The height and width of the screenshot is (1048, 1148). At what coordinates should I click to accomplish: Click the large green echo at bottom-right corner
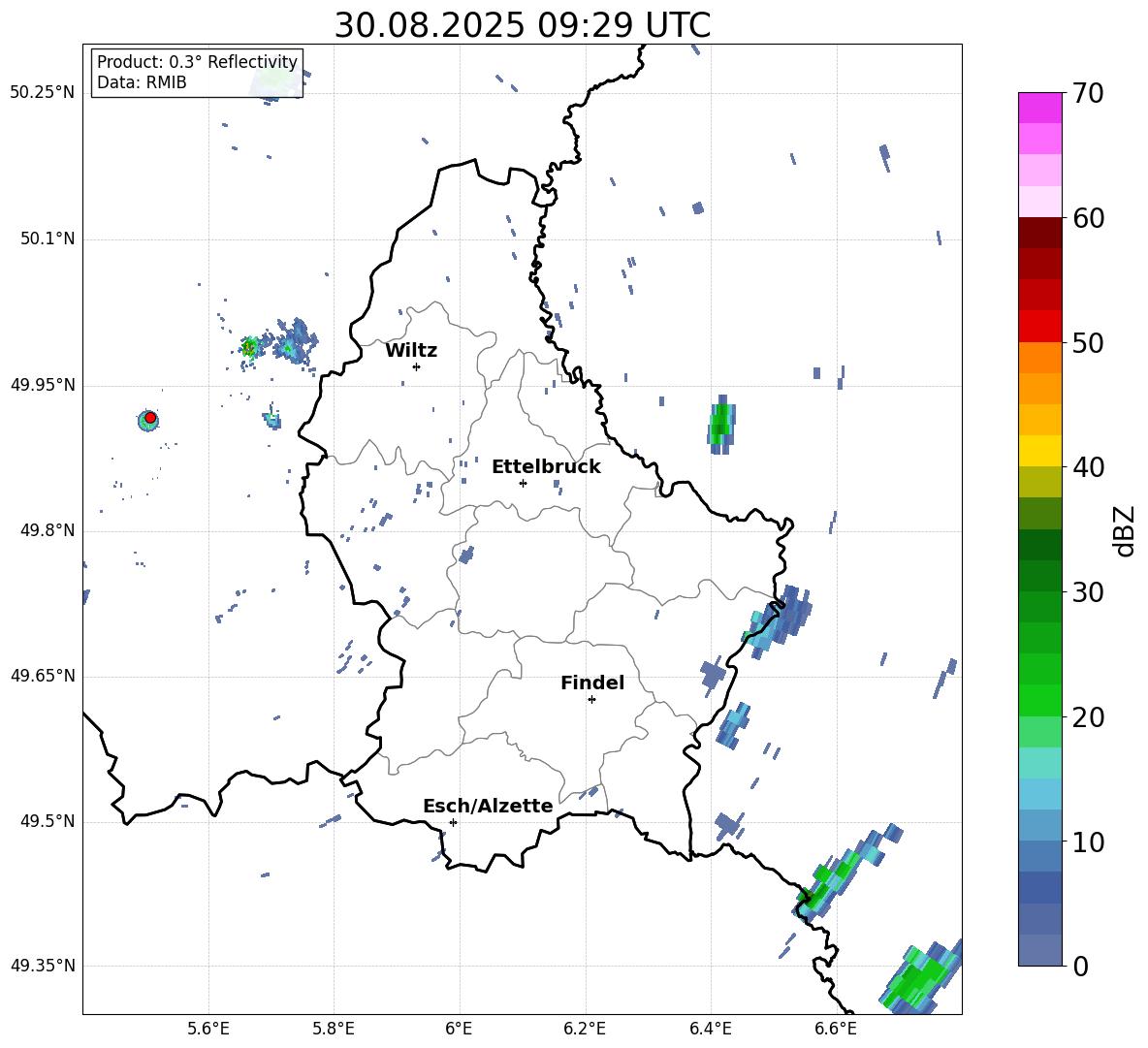point(921,976)
